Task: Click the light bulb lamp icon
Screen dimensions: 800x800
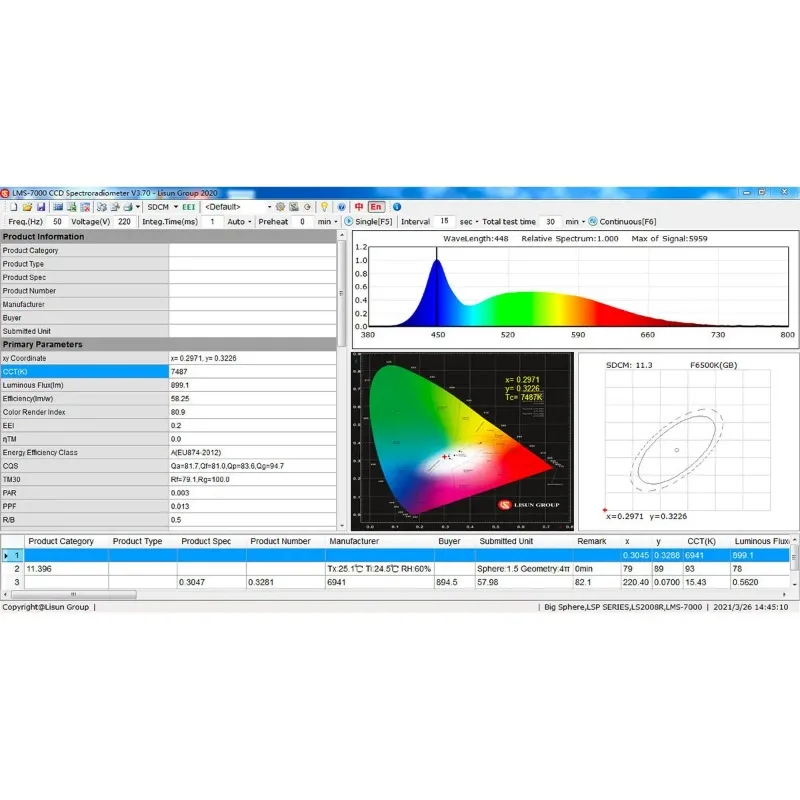Action: (x=324, y=207)
